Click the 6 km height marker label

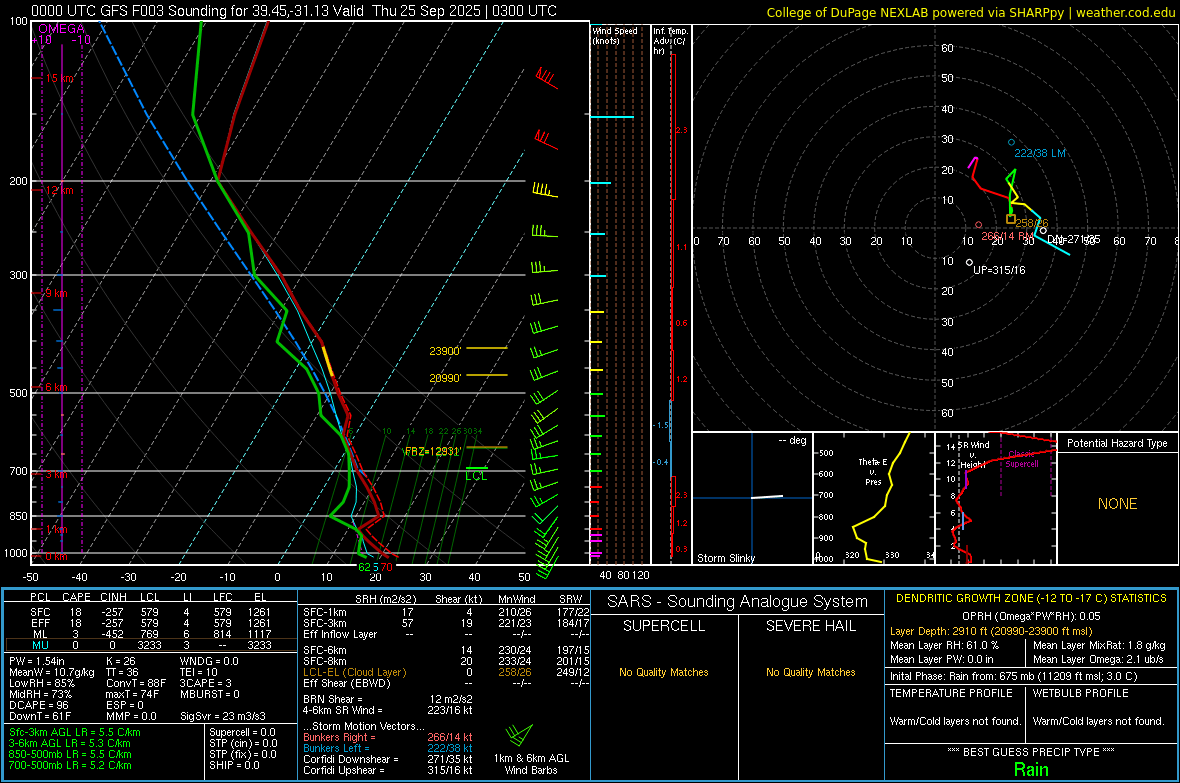click(56, 387)
